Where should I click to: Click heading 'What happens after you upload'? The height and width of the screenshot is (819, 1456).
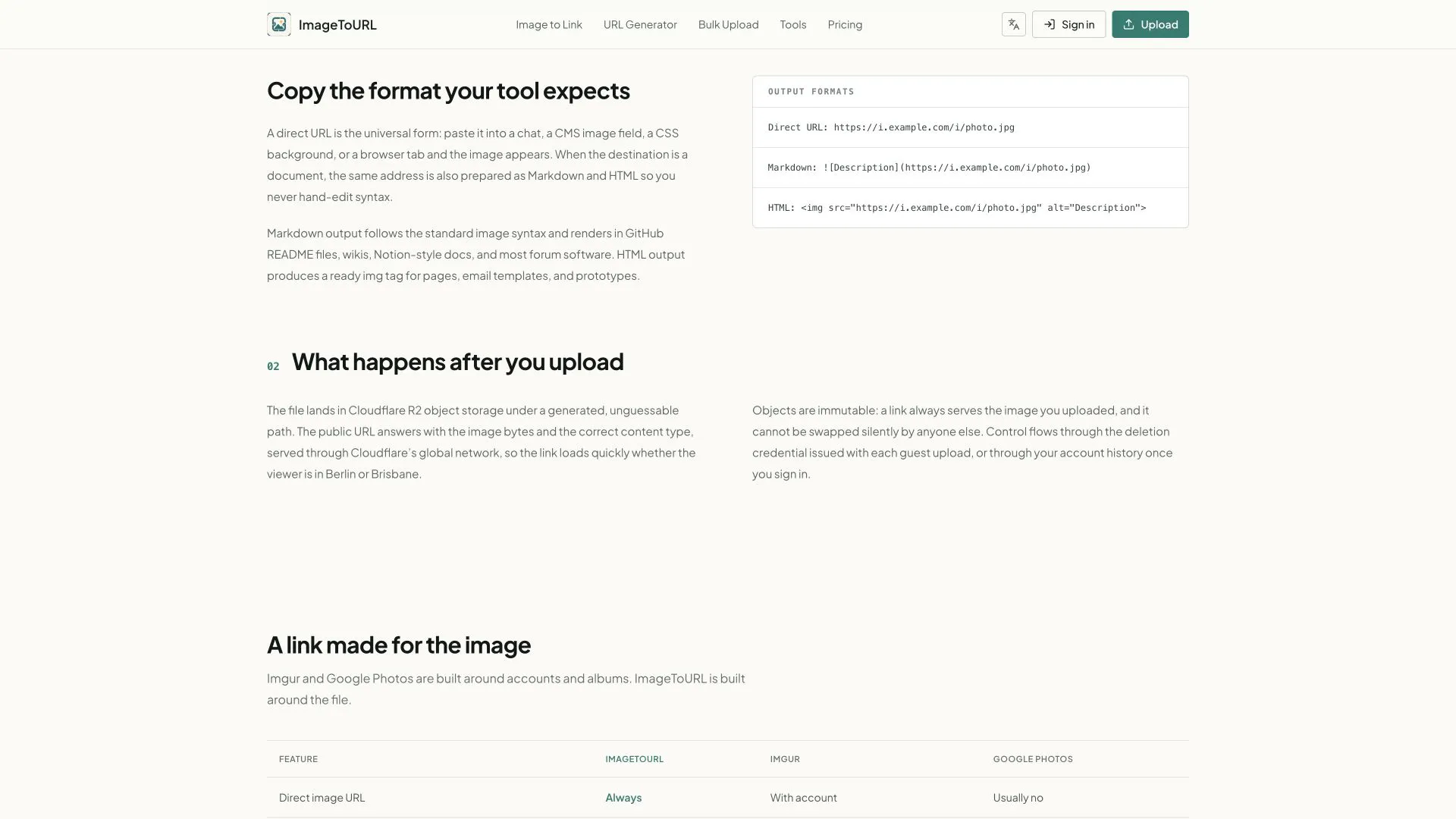point(457,362)
